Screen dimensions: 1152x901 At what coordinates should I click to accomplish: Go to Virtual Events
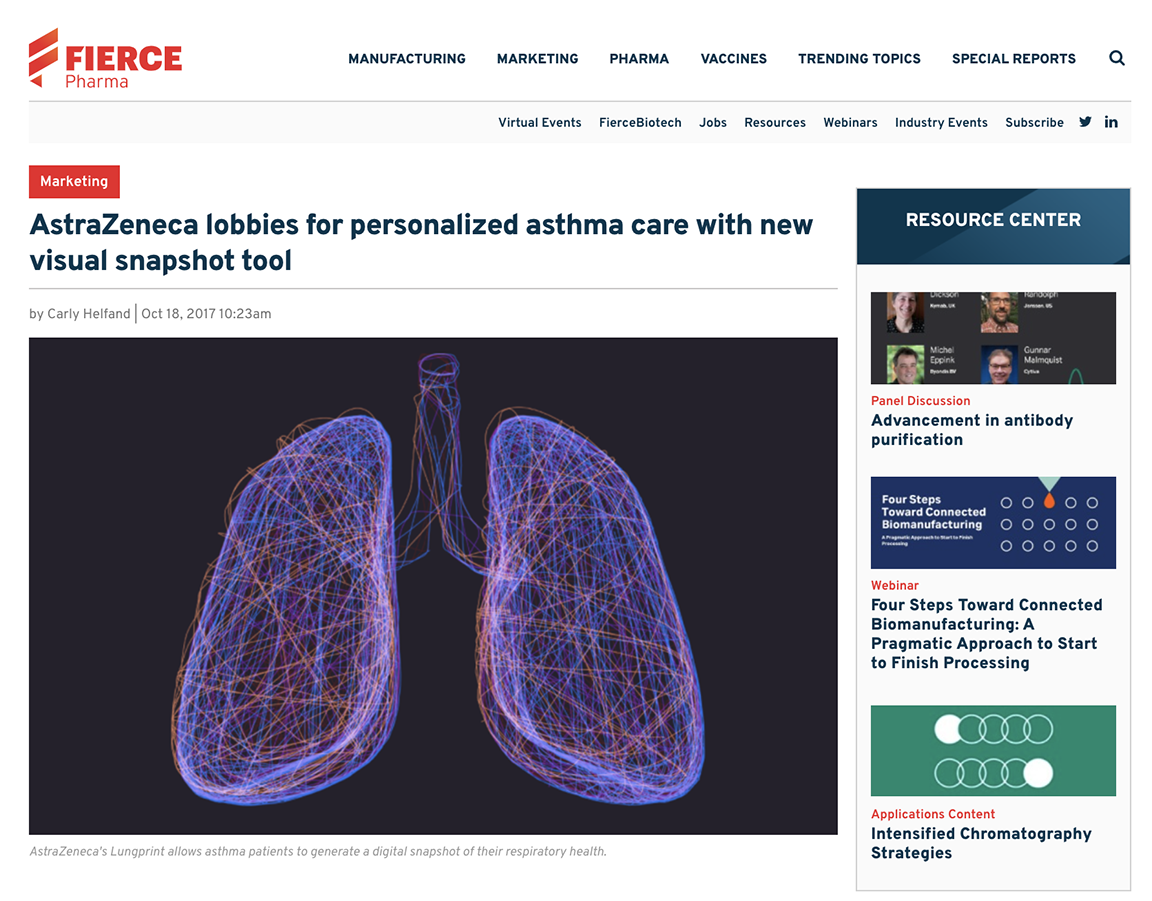pyautogui.click(x=540, y=123)
